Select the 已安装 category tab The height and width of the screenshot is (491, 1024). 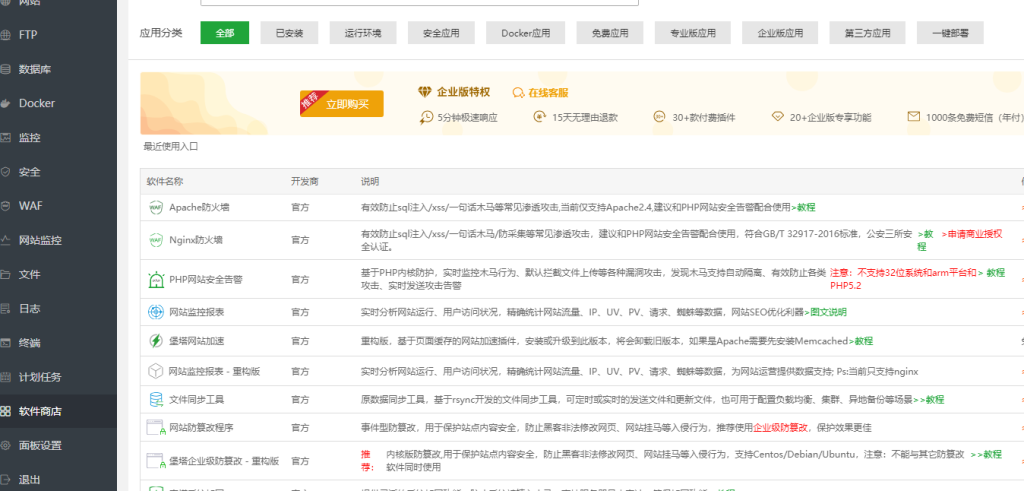point(289,33)
